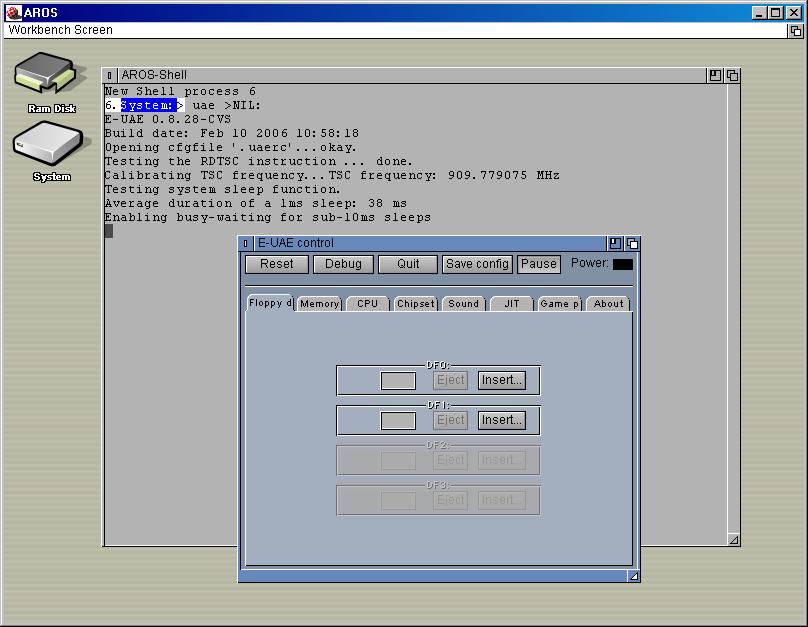808x627 pixels.
Task: Switch to the Floppy disks tab
Action: [x=270, y=303]
